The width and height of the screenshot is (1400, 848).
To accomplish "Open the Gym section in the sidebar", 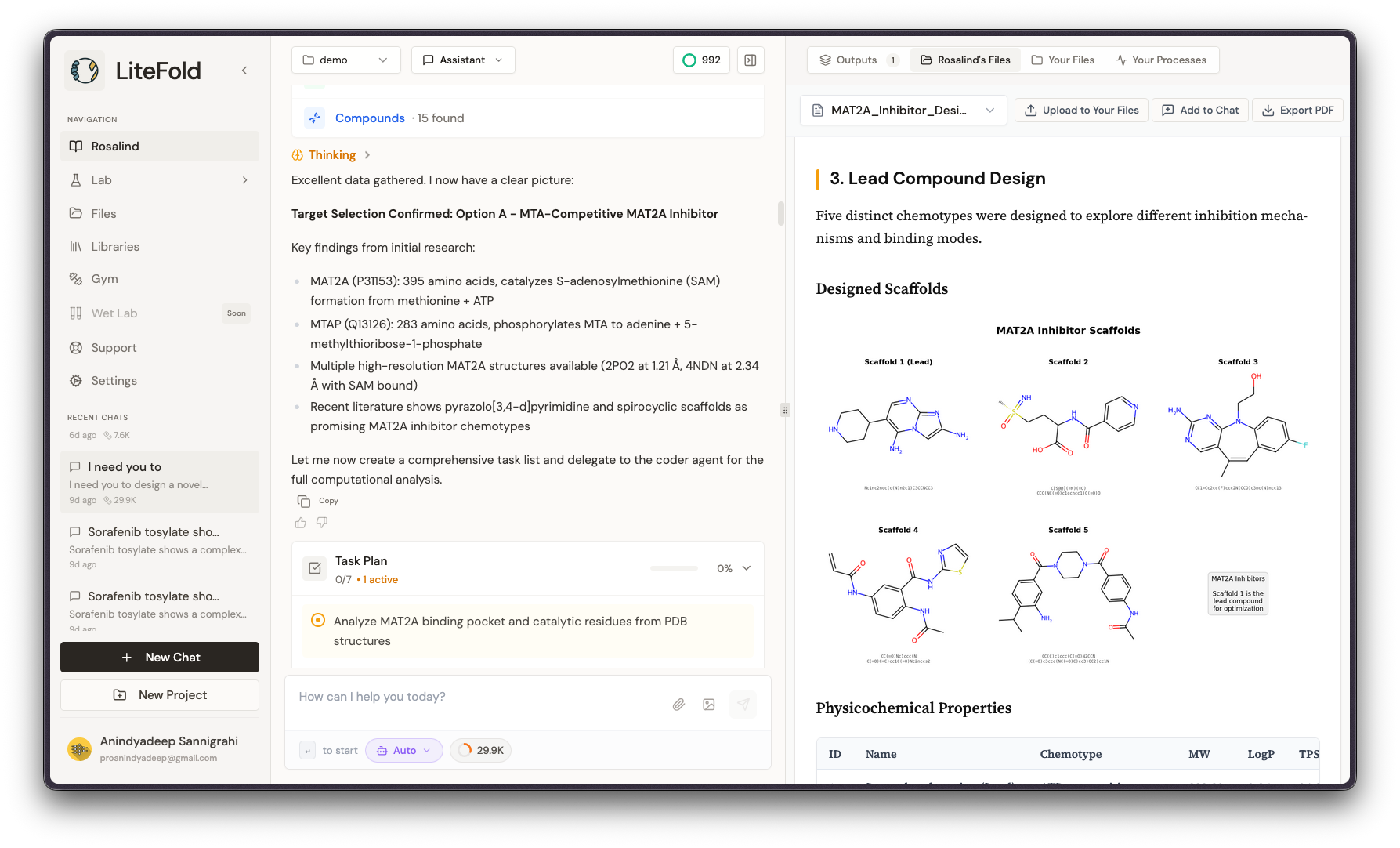I will click(104, 278).
